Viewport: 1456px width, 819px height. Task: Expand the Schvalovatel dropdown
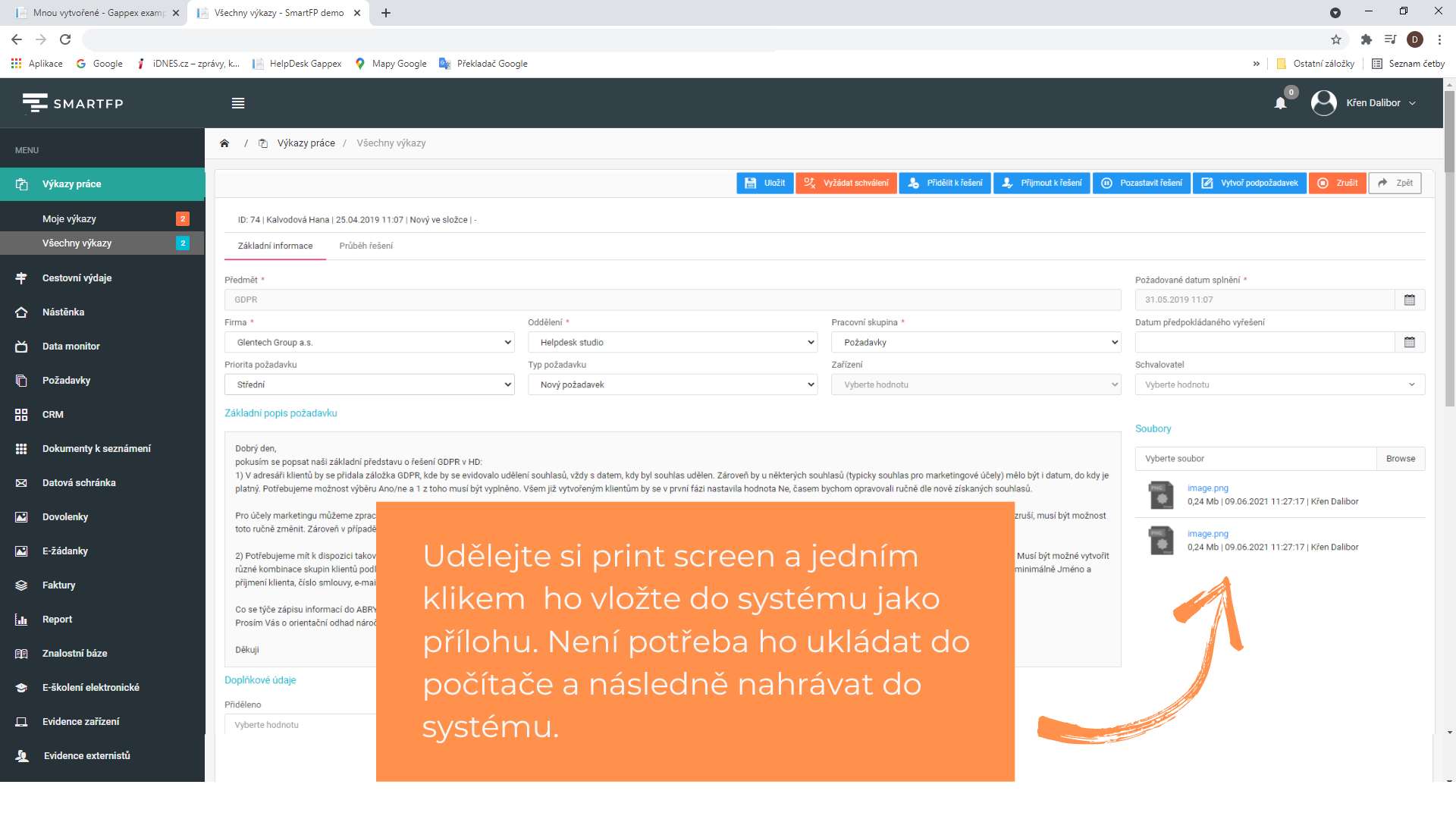[x=1279, y=384]
